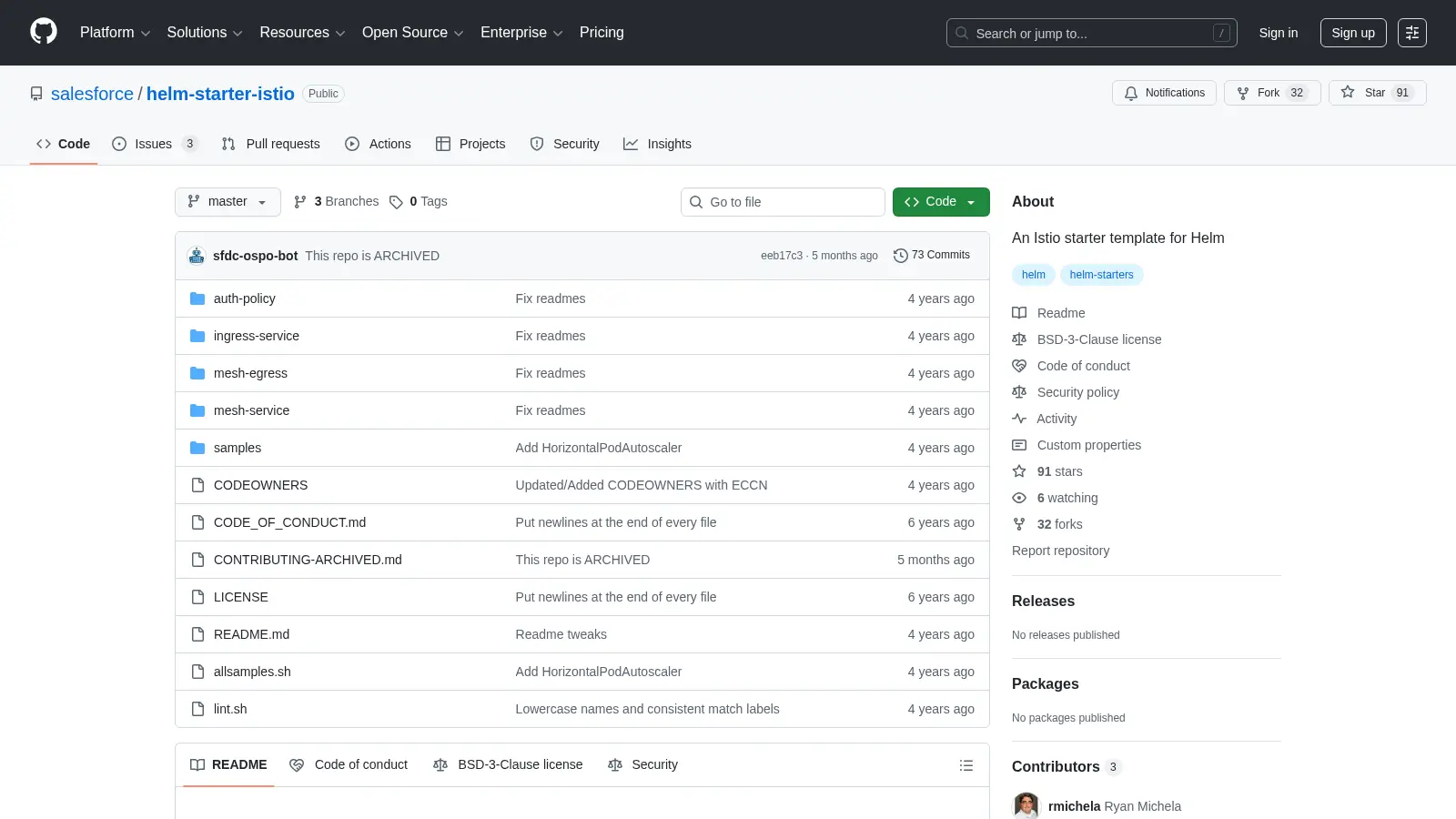Click commit hash eeb17c3

[x=782, y=256]
